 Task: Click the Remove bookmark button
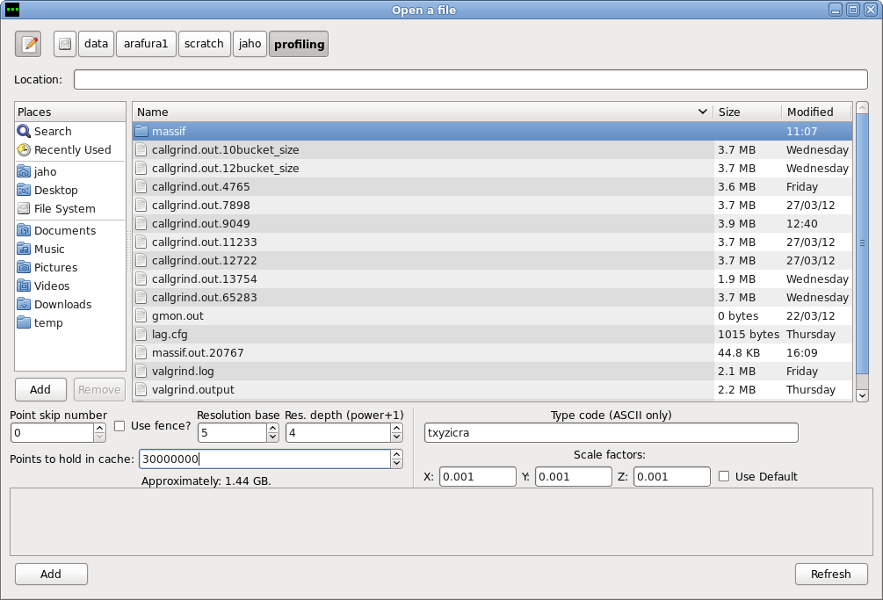point(99,390)
